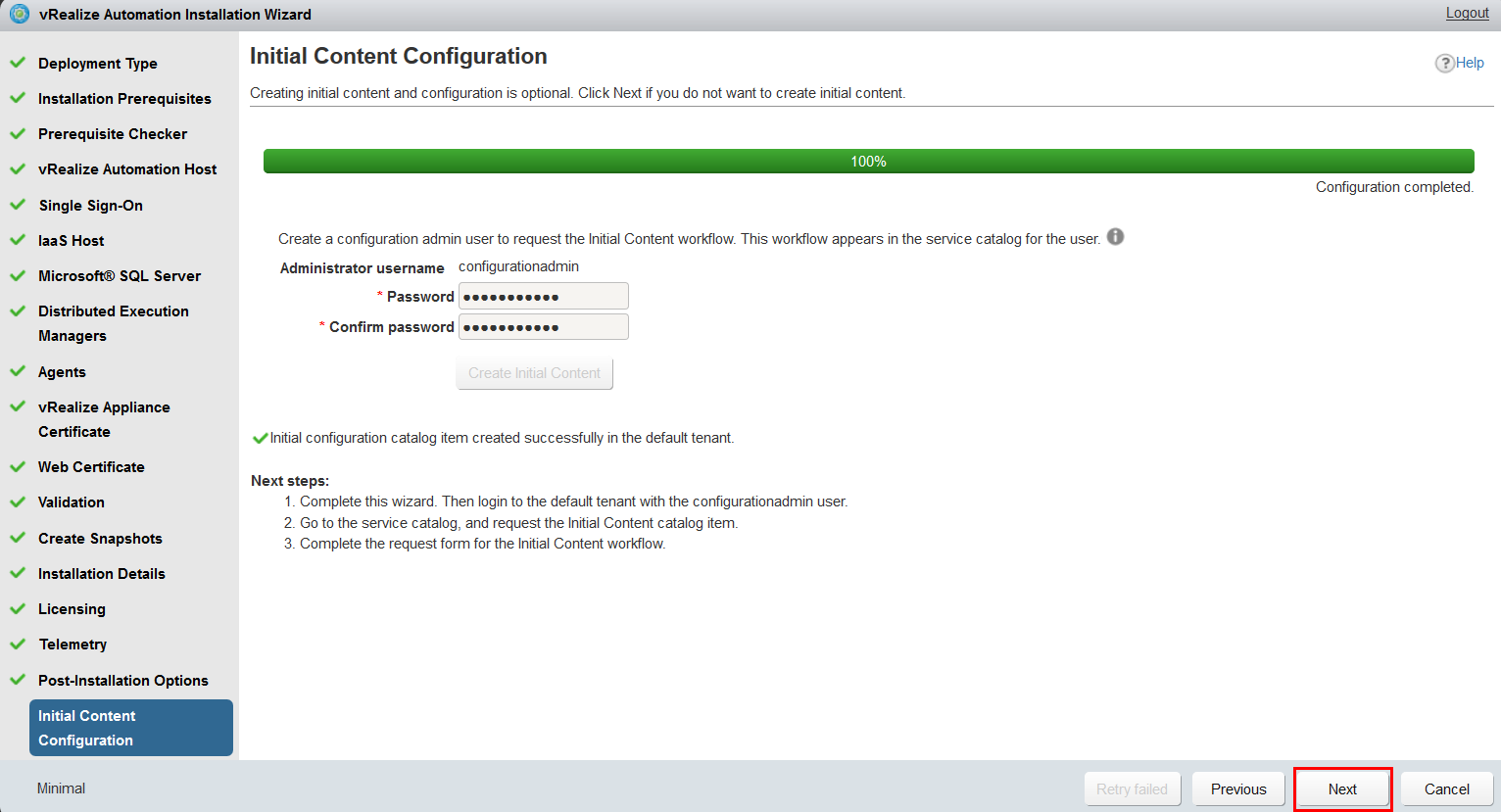Click the Initial Content Configuration heading
This screenshot has height=812, width=1501.
coord(399,56)
